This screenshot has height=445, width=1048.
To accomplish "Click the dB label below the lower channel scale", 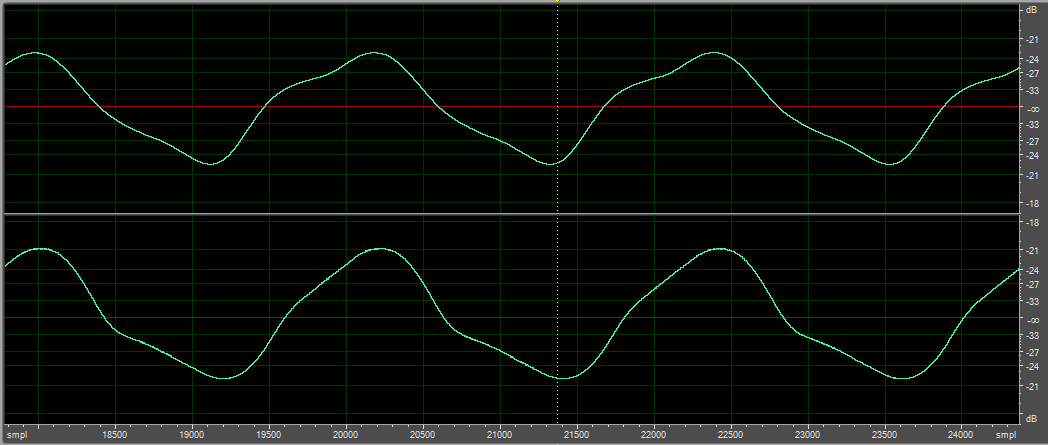I will point(1032,419).
